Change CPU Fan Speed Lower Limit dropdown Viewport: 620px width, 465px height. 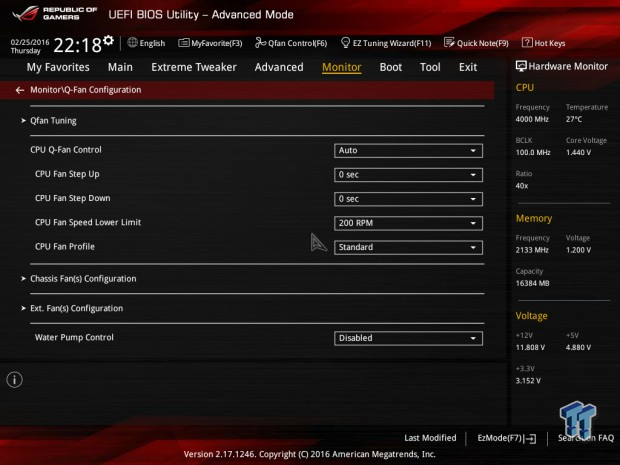point(408,223)
